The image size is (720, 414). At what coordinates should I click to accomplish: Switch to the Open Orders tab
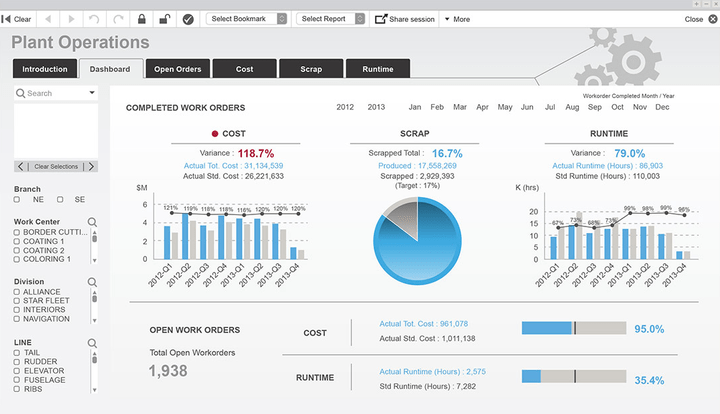click(x=177, y=69)
